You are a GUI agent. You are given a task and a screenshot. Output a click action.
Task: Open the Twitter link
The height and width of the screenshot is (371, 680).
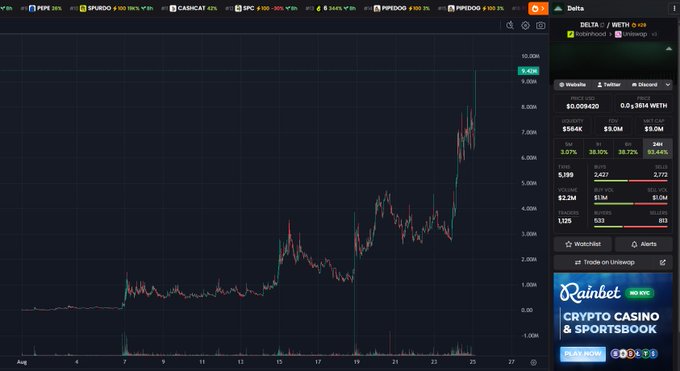609,85
